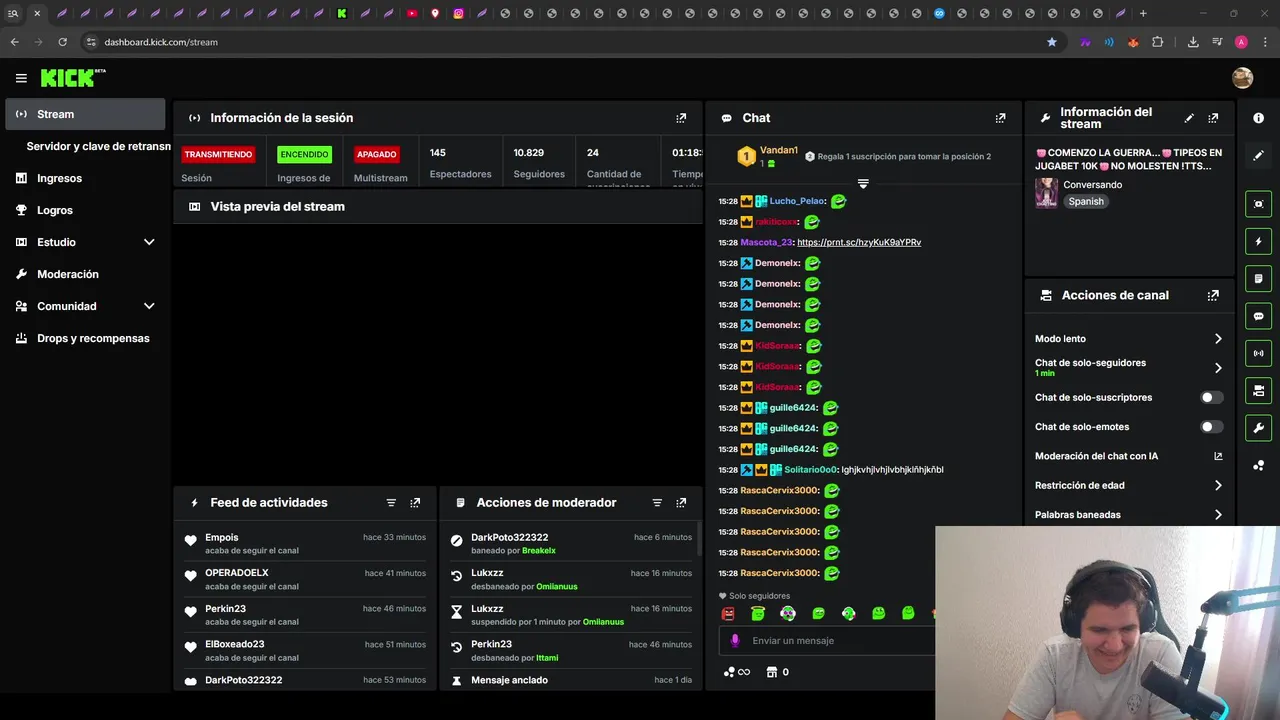Click the Mensaje anclado moderator entry
This screenshot has width=1280, height=720.
pyautogui.click(x=571, y=680)
